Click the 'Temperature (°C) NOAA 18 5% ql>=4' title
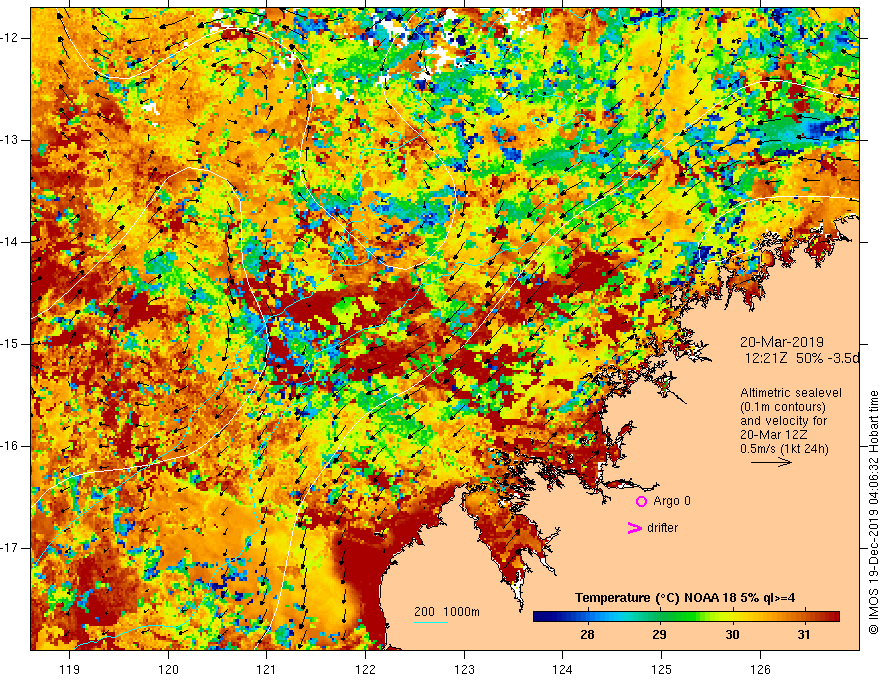This screenshot has width=880, height=680. (685, 598)
